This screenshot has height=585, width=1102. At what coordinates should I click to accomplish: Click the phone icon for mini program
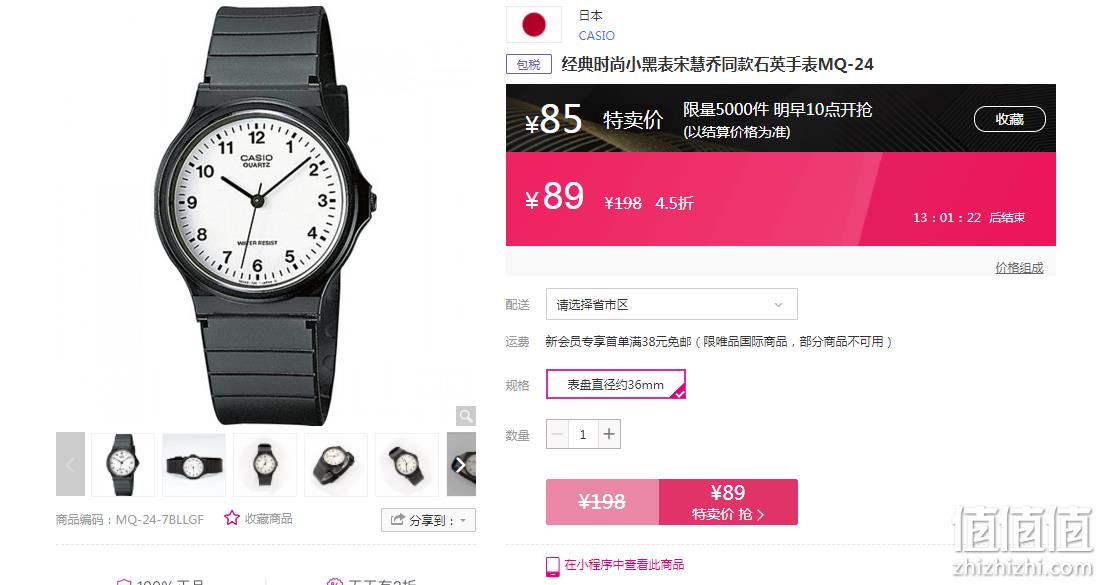[x=553, y=566]
